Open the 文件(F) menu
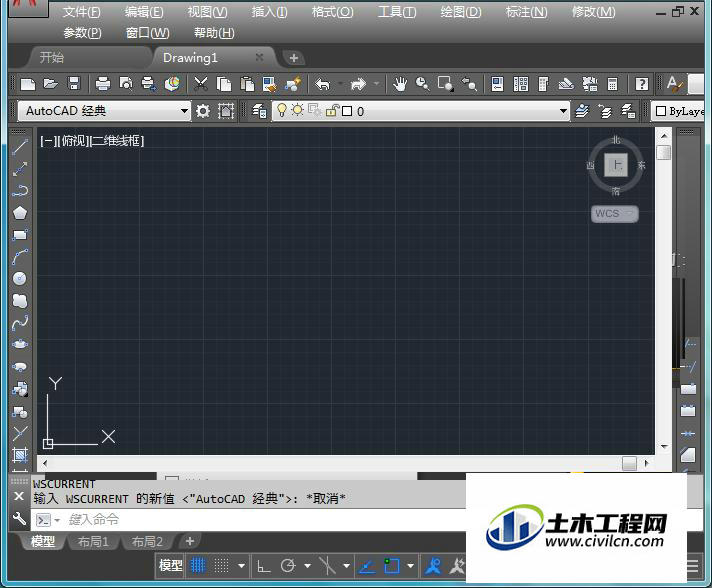Viewport: 712px width, 588px height. [x=82, y=12]
